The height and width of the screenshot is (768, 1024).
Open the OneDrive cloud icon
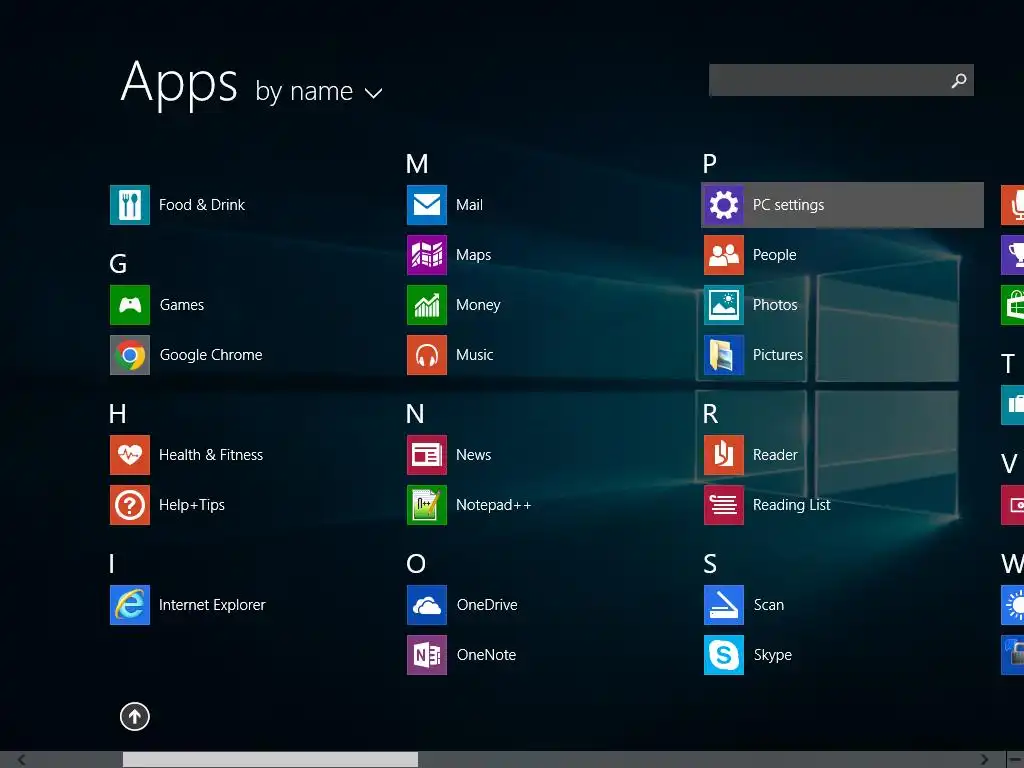point(427,605)
